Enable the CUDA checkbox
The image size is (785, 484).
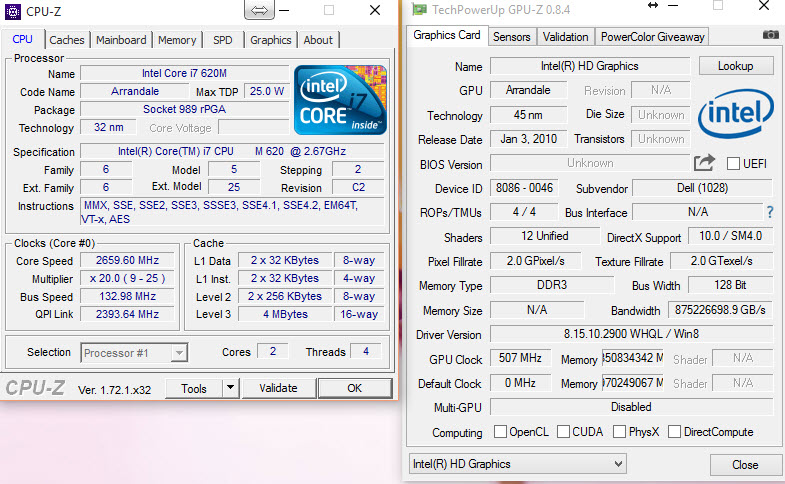(x=563, y=431)
